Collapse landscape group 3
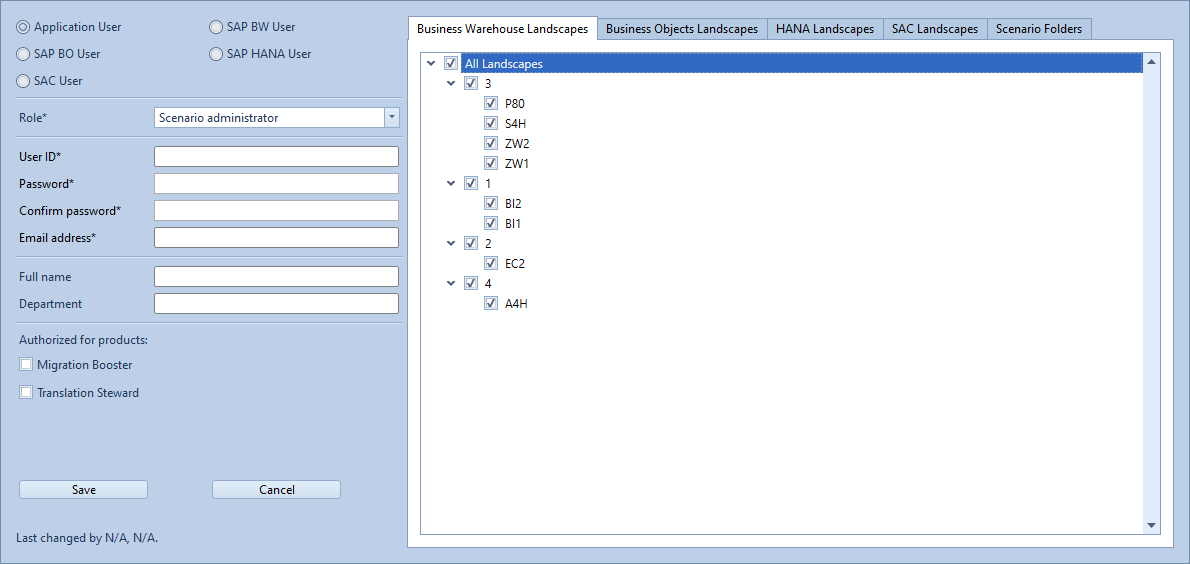The image size is (1190, 564). tap(451, 84)
